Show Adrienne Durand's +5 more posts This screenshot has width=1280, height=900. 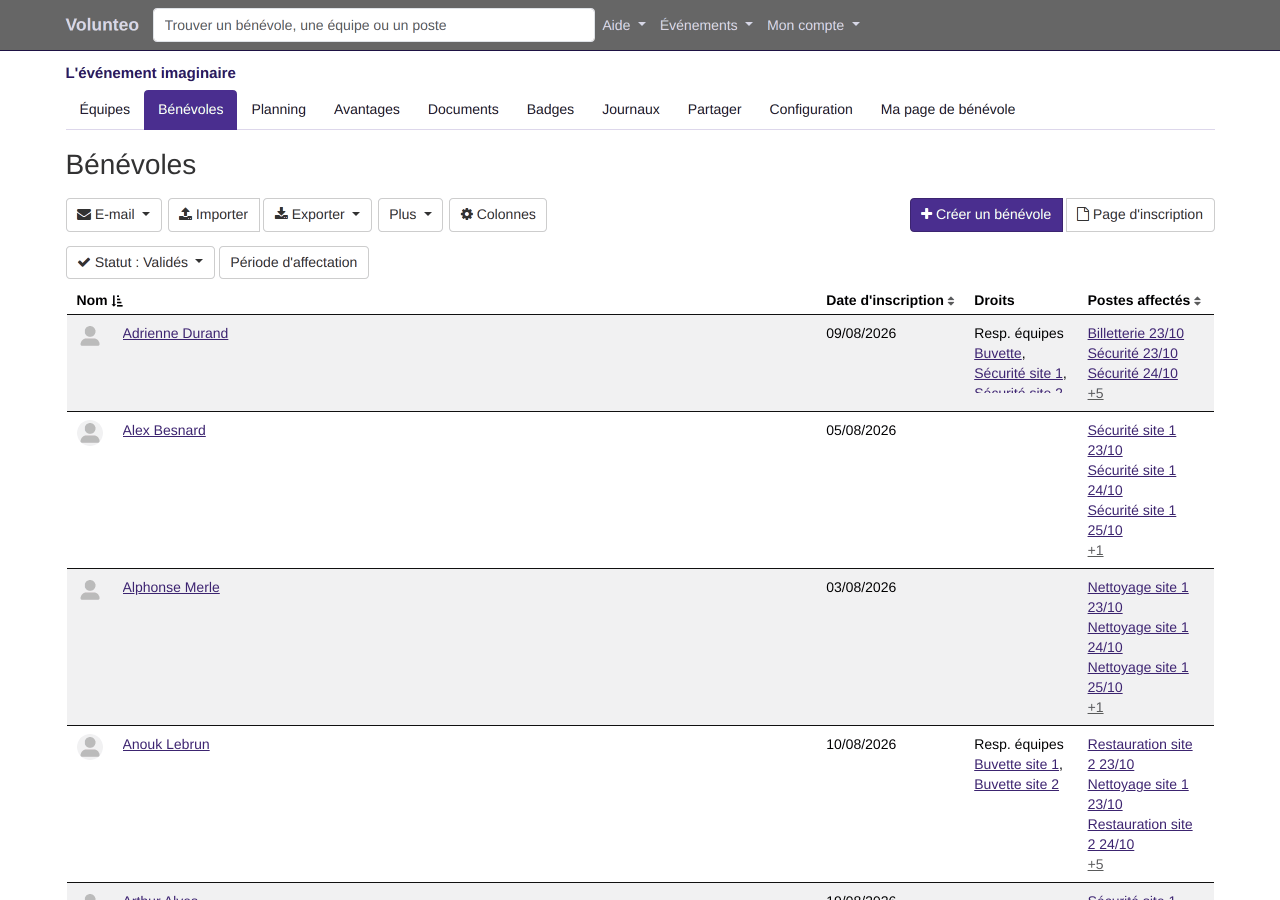click(x=1096, y=393)
